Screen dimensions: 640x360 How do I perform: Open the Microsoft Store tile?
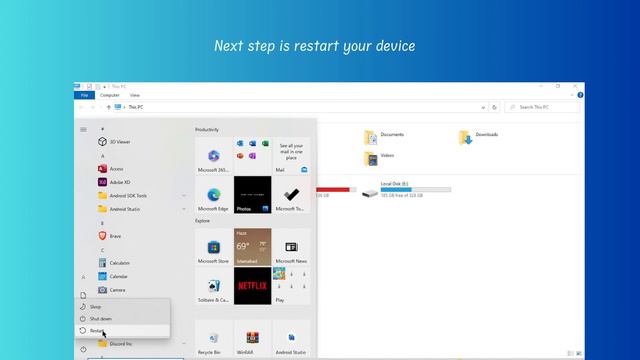(213, 247)
